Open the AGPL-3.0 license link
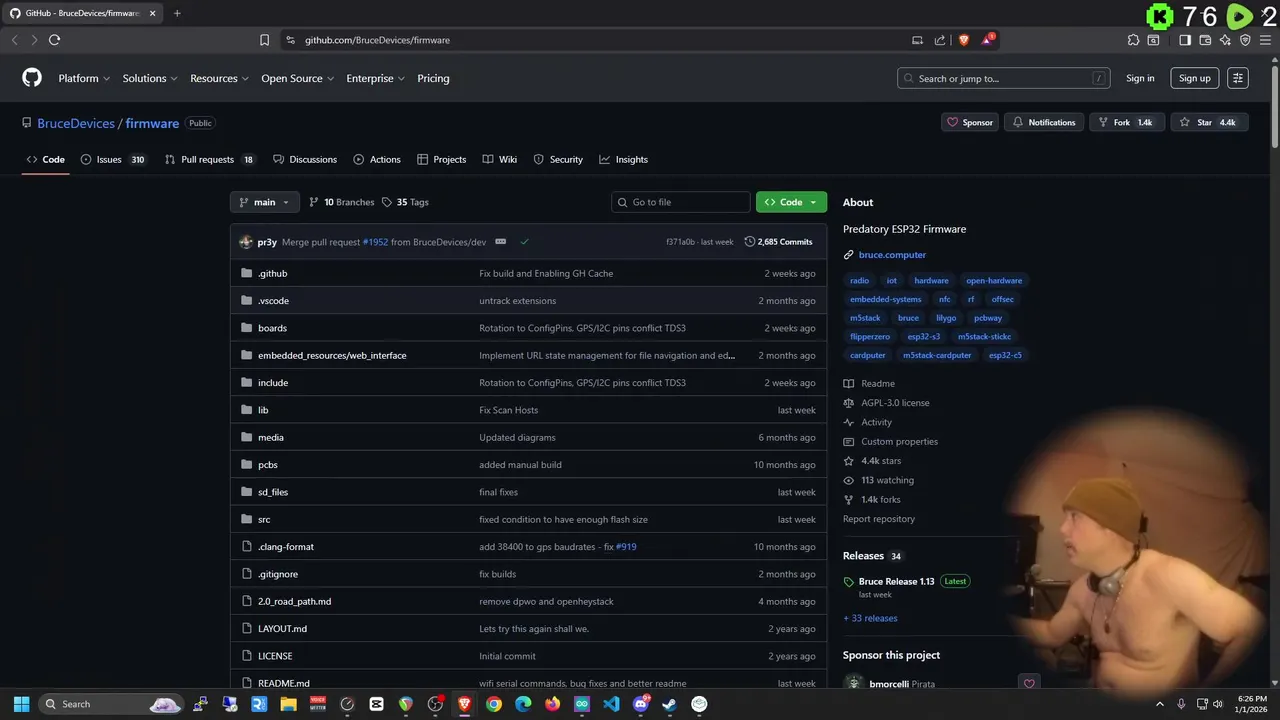 895,403
